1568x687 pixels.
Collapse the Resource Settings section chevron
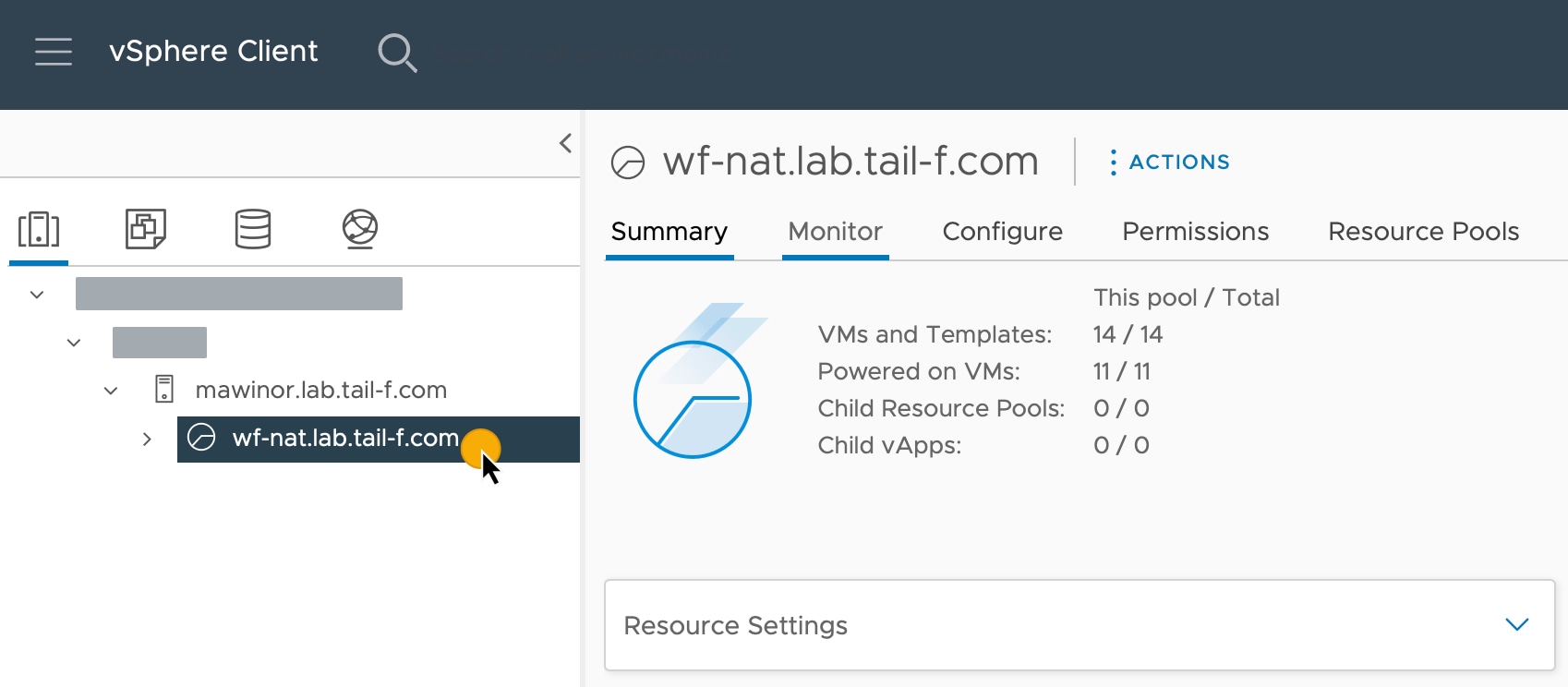coord(1515,625)
